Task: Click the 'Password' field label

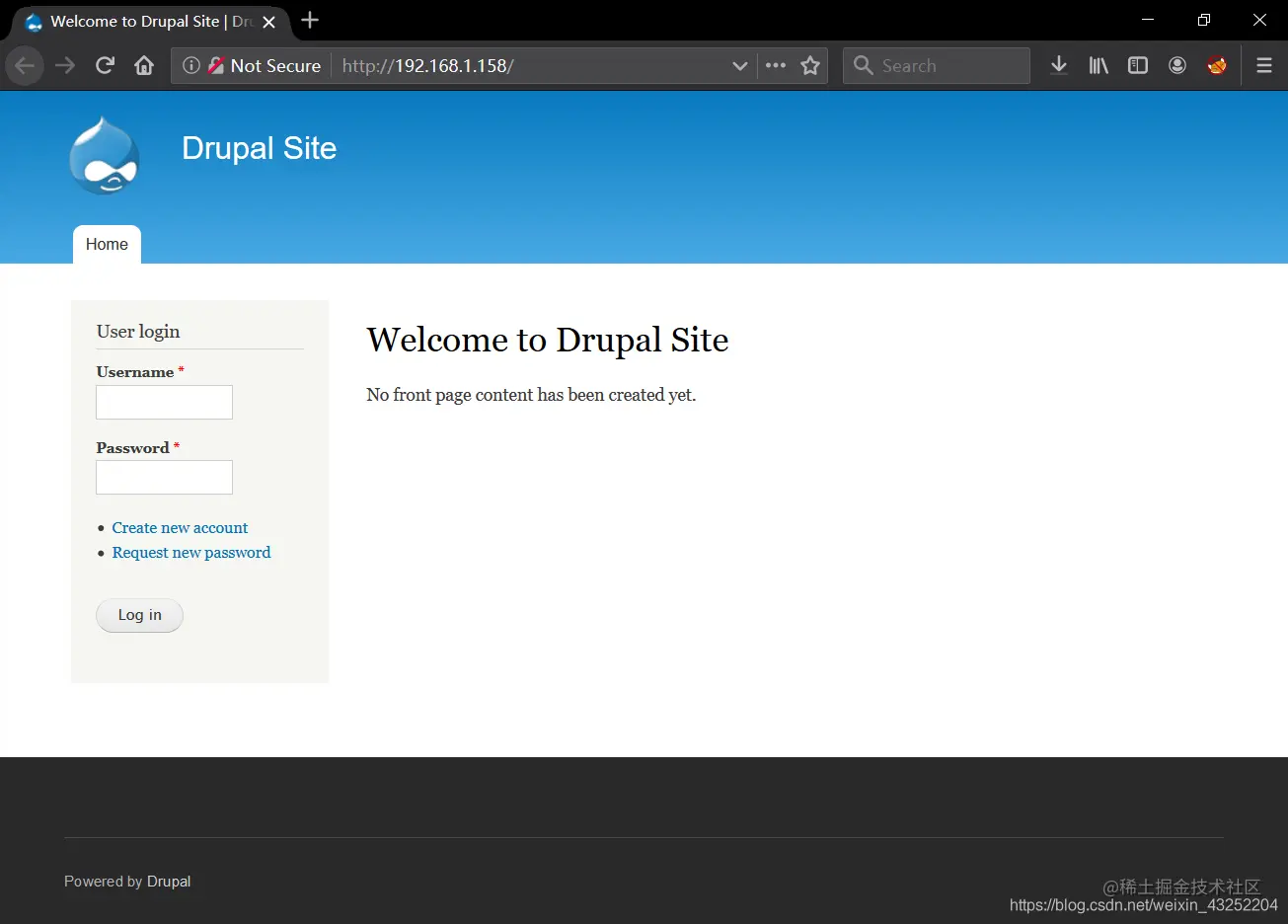Action: pyautogui.click(x=132, y=448)
